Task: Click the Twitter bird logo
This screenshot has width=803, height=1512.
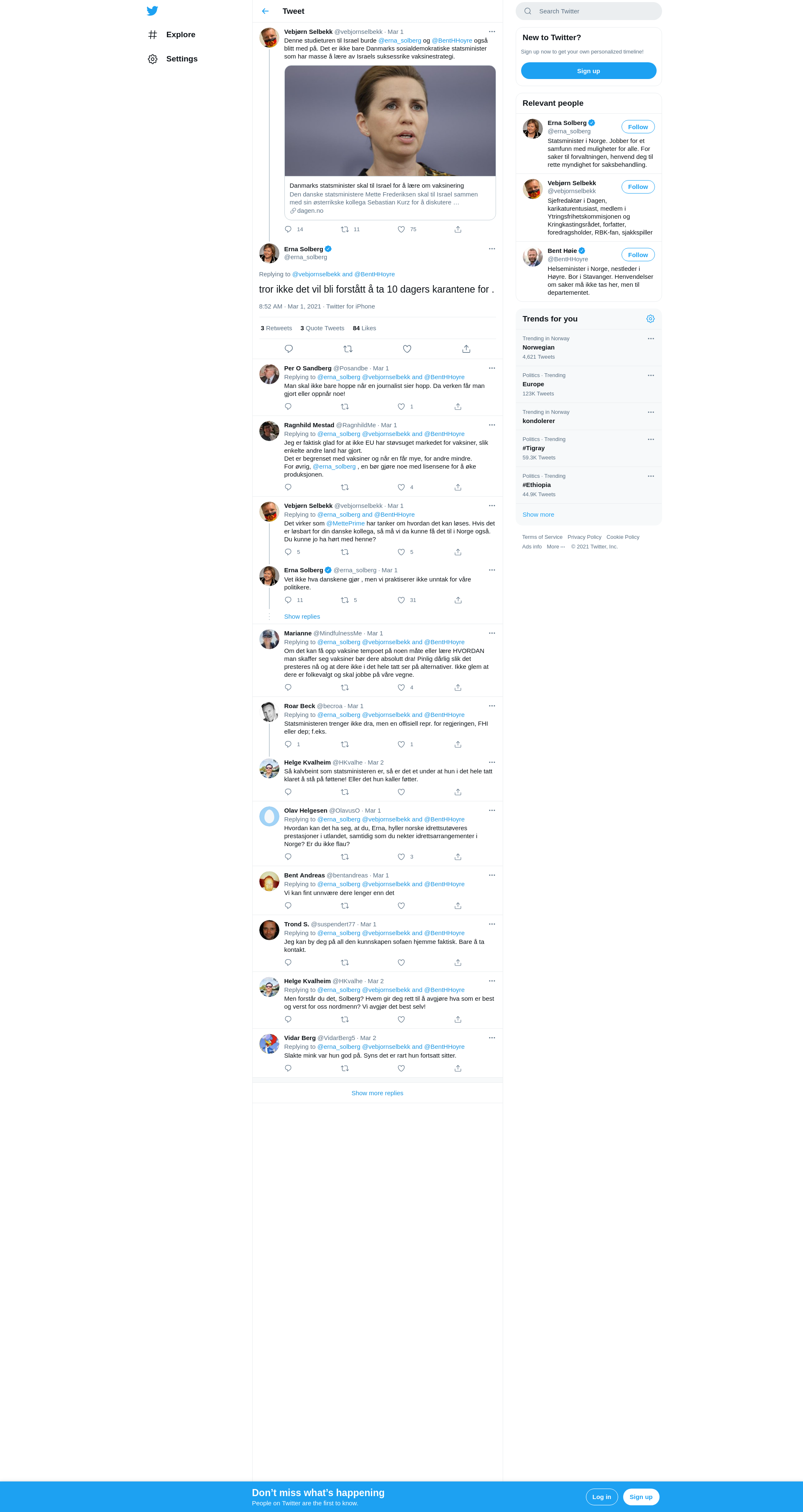Action: pyautogui.click(x=152, y=10)
